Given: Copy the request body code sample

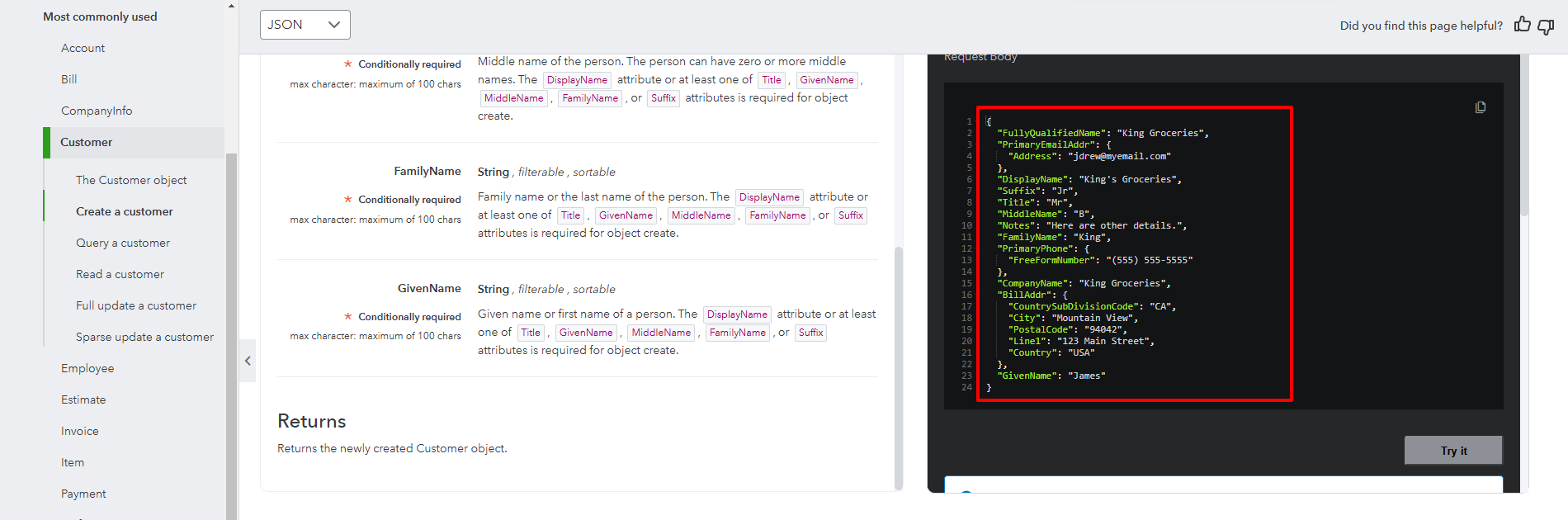Looking at the screenshot, I should pos(1481,107).
